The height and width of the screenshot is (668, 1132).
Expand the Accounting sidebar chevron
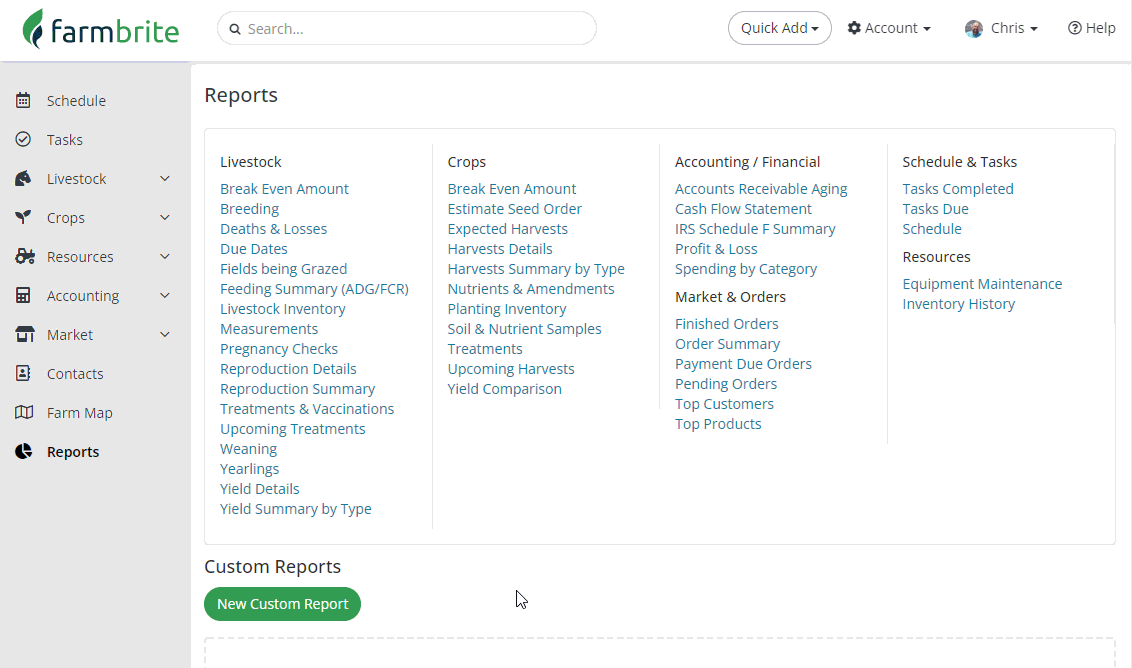point(165,295)
